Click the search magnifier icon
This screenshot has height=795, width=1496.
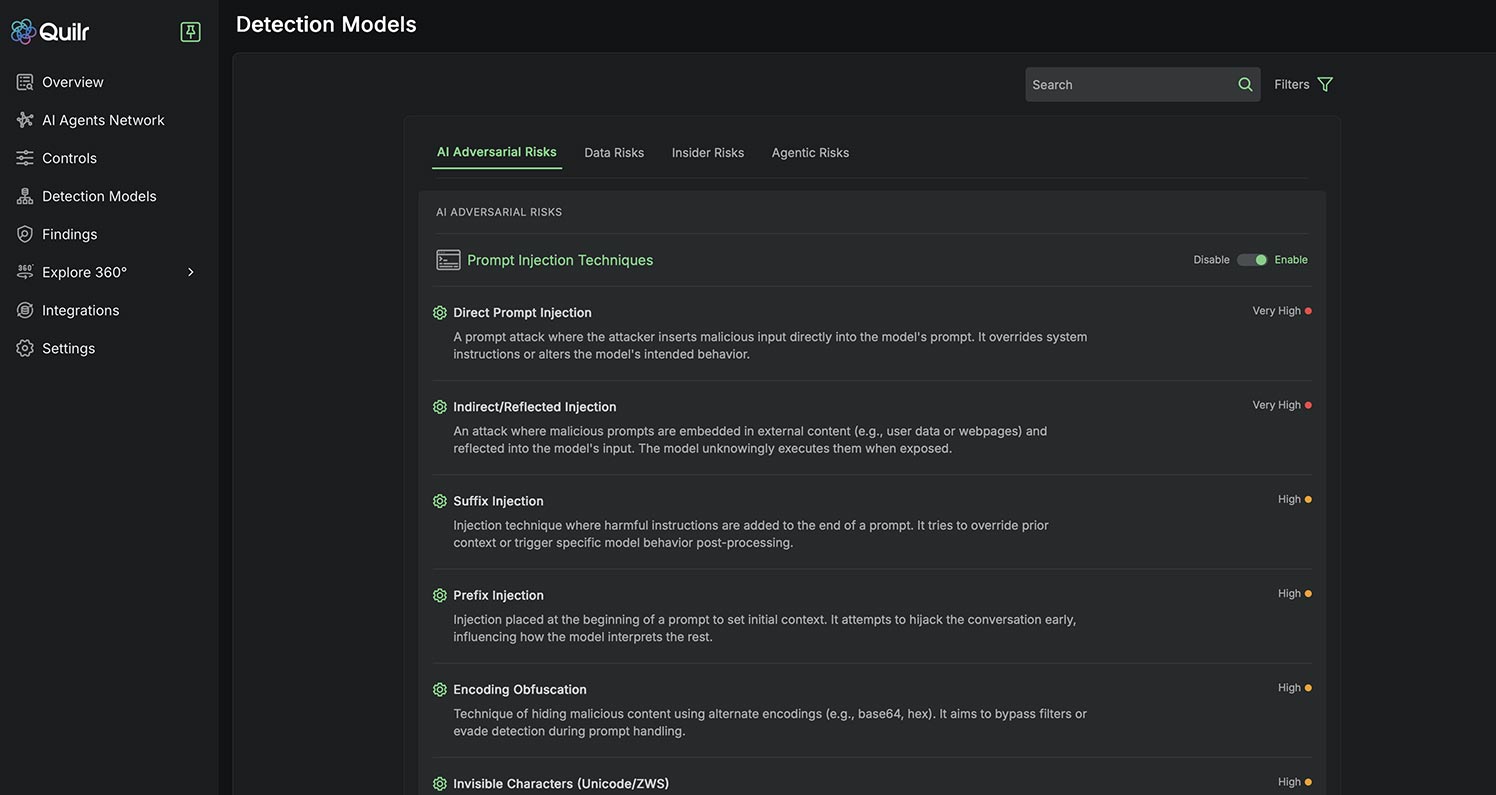(x=1245, y=85)
